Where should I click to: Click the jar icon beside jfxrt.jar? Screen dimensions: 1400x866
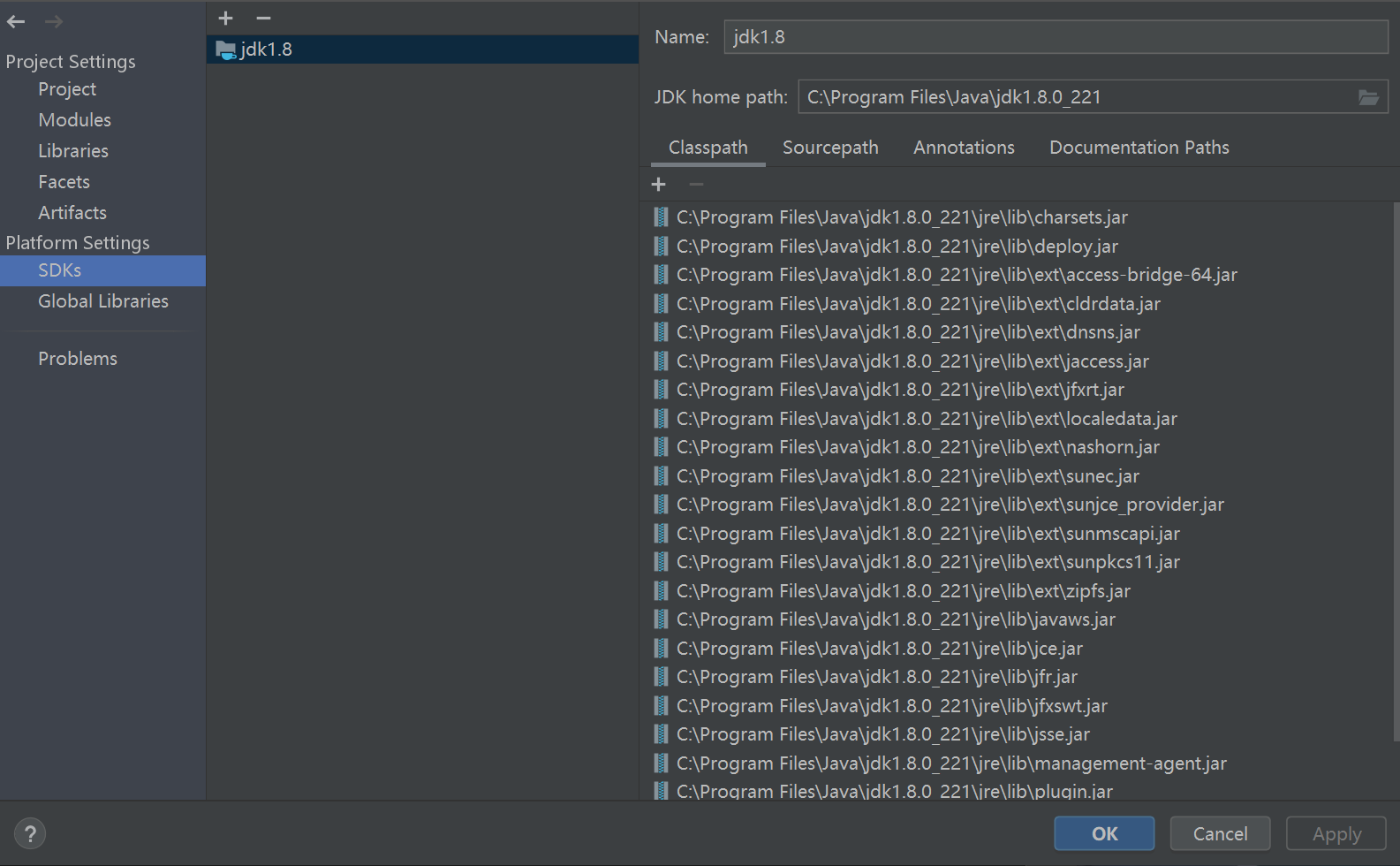point(661,390)
